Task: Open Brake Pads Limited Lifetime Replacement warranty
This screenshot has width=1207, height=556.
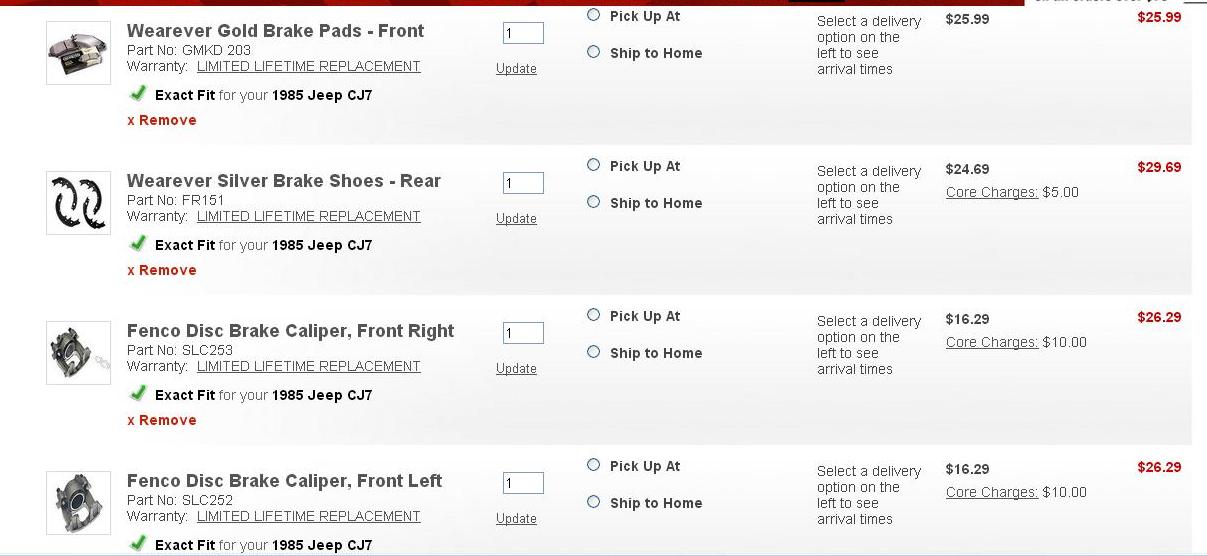Action: pyautogui.click(x=308, y=66)
